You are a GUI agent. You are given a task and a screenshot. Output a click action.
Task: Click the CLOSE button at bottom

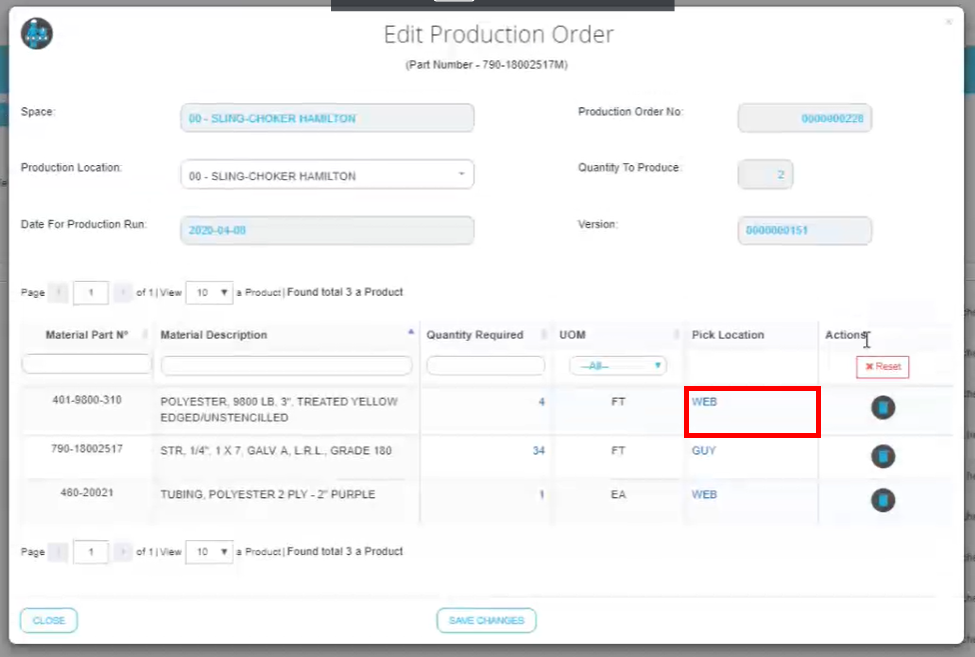click(x=49, y=621)
